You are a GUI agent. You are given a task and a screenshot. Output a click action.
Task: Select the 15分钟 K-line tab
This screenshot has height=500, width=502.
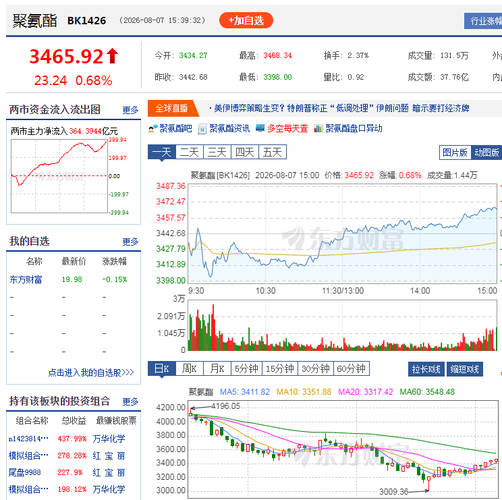click(x=280, y=369)
